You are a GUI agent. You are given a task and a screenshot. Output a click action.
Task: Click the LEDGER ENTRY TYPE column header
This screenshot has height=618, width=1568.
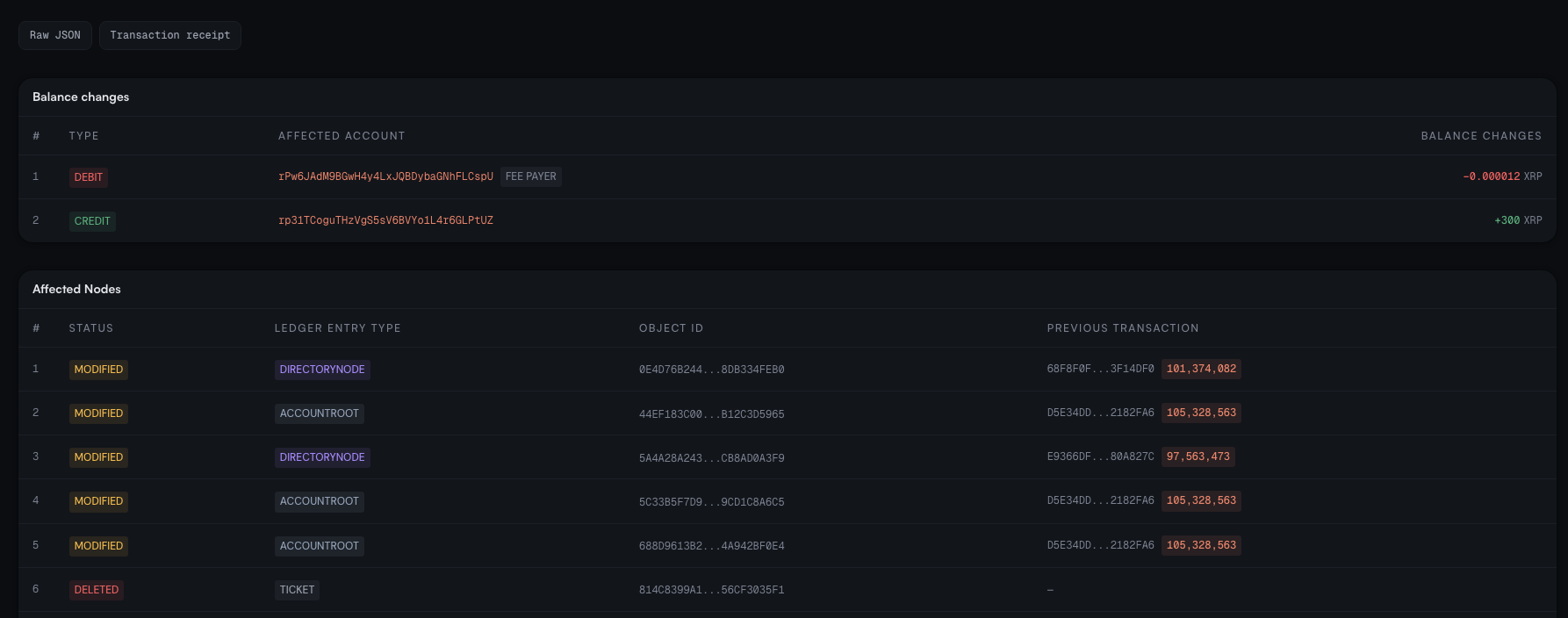click(337, 328)
